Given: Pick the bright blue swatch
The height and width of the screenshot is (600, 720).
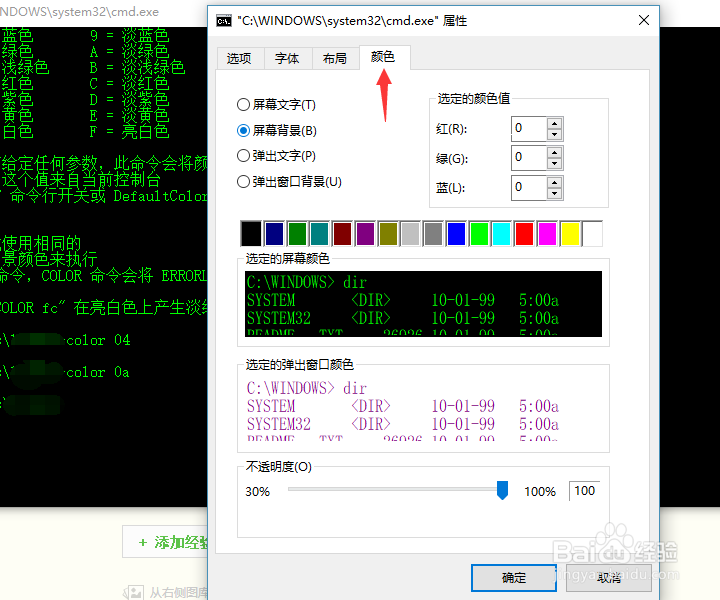Looking at the screenshot, I should tap(456, 234).
